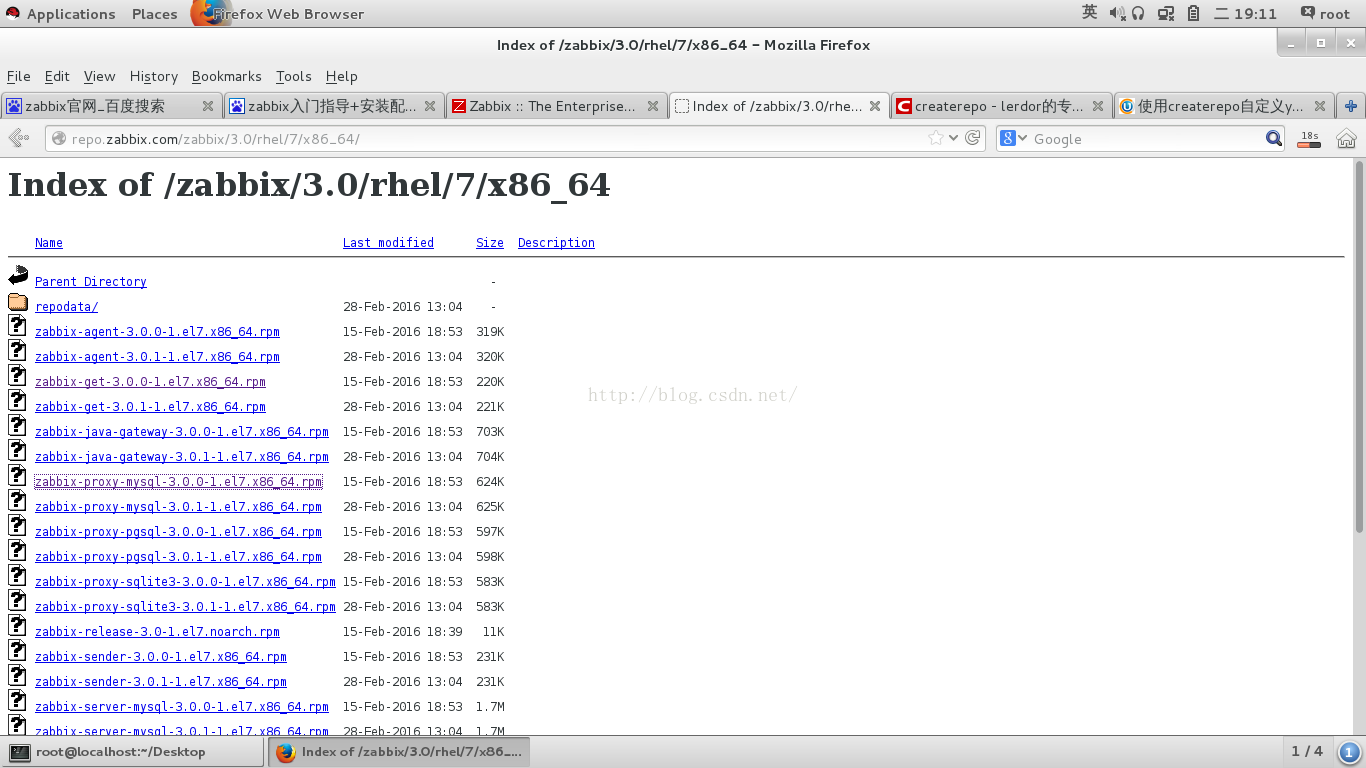The image size is (1366, 768).
Task: Open a new tab with the plus button
Action: point(1351,106)
